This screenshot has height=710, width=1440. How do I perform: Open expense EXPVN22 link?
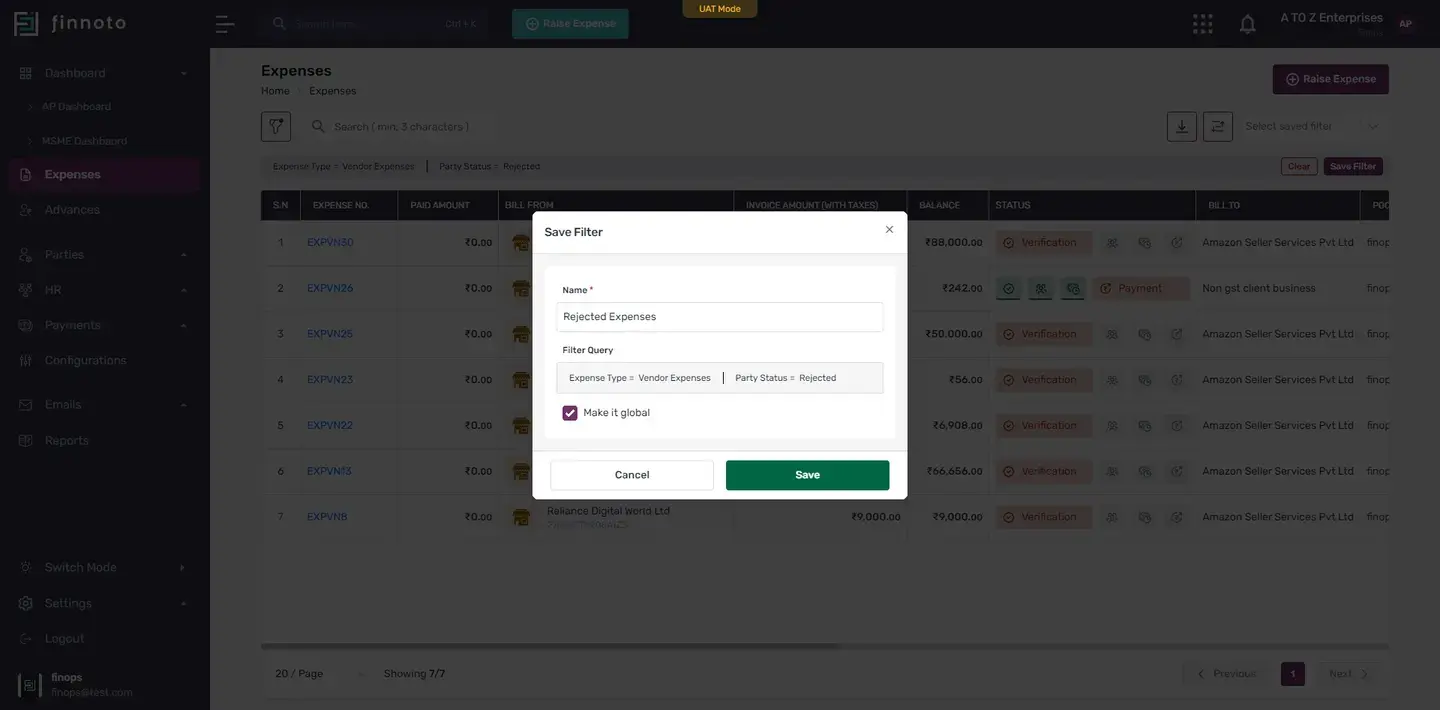tap(330, 426)
